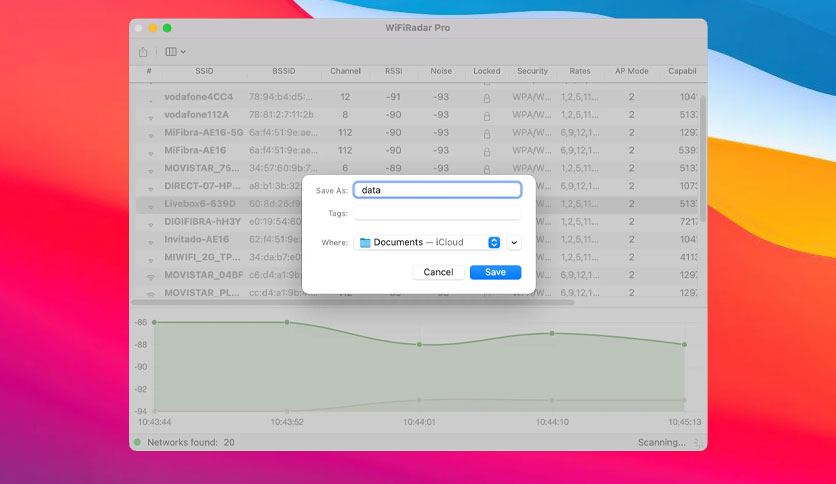The width and height of the screenshot is (836, 484).
Task: Click the yellow minimize window button
Action: point(152,28)
